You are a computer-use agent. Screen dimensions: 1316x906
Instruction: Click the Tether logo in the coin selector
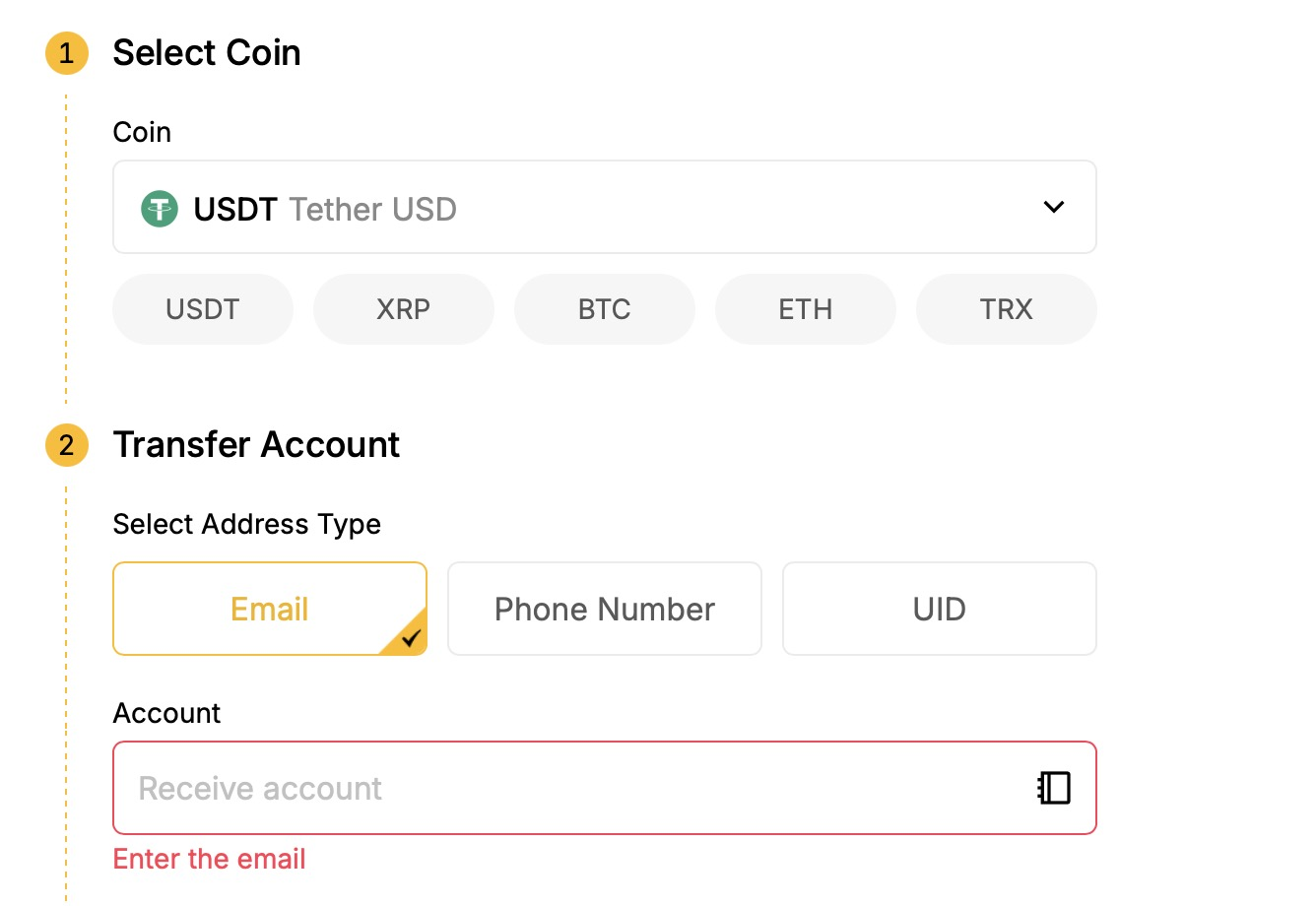click(160, 209)
